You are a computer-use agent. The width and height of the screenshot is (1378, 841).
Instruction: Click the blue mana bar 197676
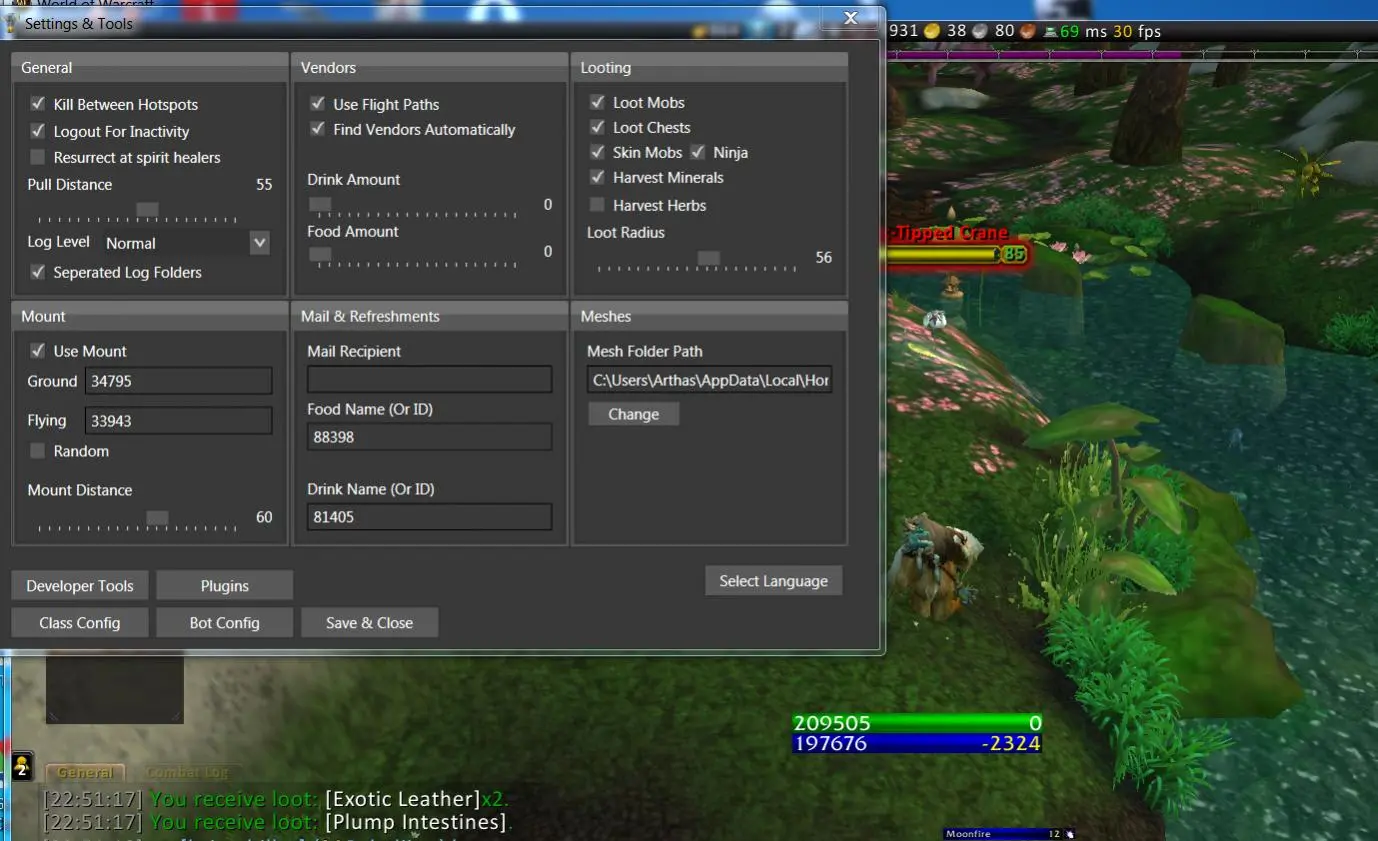pyautogui.click(x=917, y=743)
